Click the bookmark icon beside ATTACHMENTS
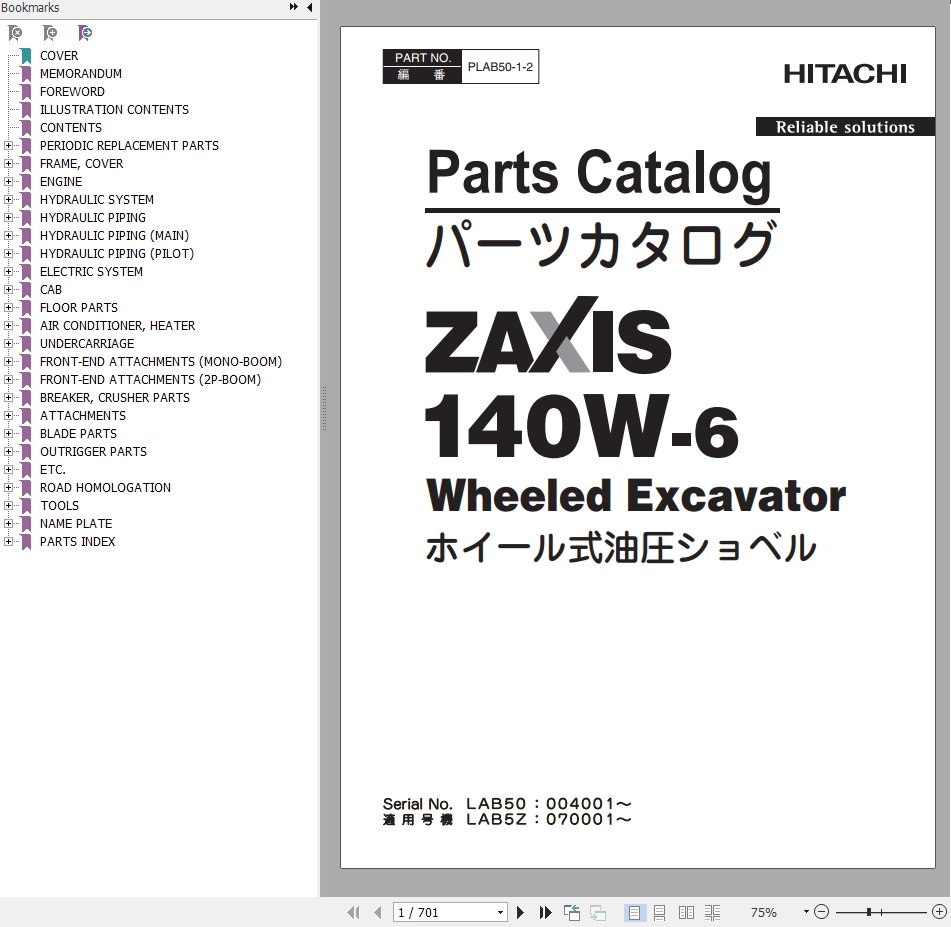 (27, 416)
